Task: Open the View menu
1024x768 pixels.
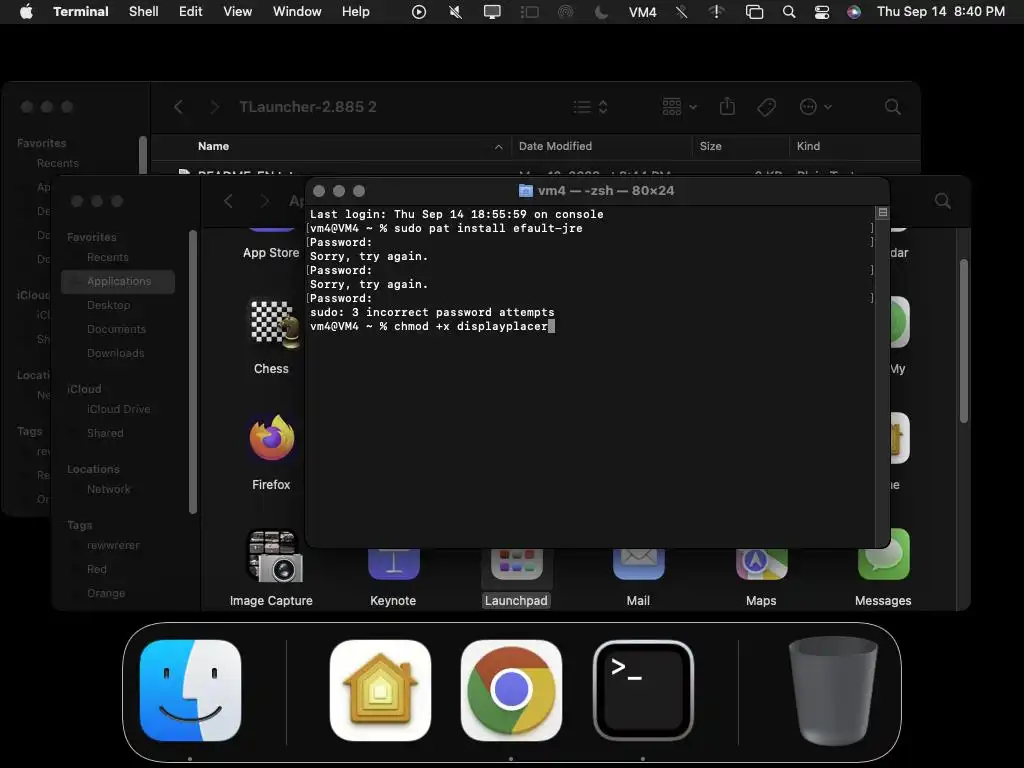Action: pyautogui.click(x=238, y=12)
